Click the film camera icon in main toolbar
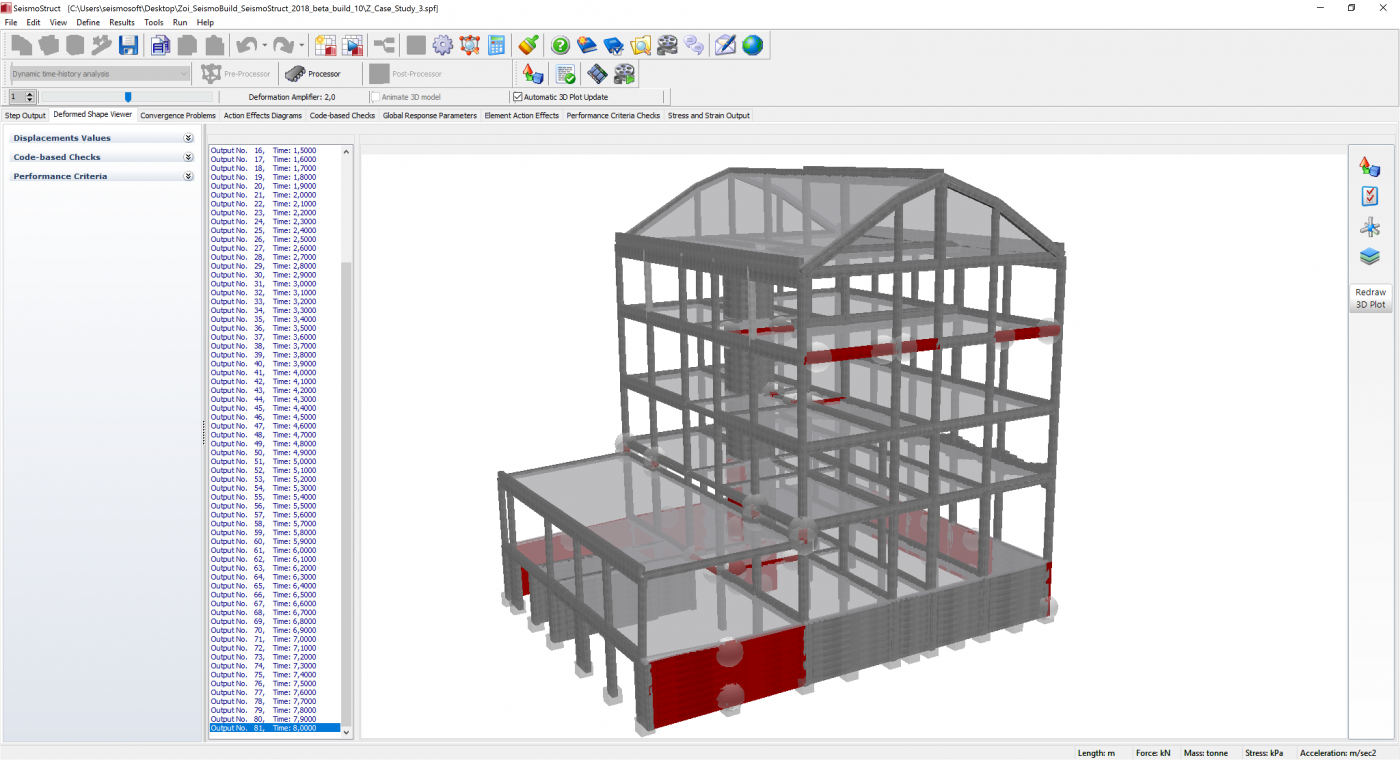Image resolution: width=1400 pixels, height=760 pixels. coord(667,45)
